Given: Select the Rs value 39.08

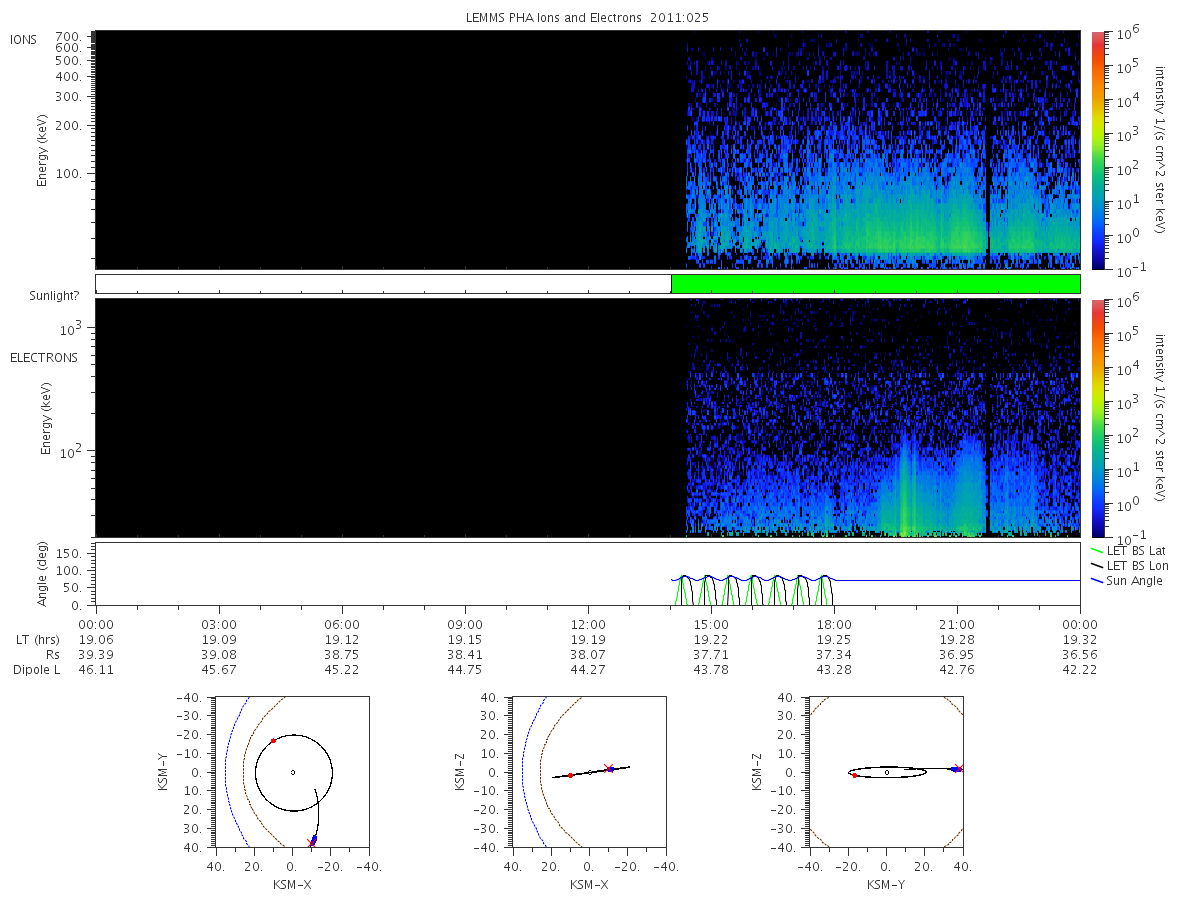Looking at the screenshot, I should [219, 654].
